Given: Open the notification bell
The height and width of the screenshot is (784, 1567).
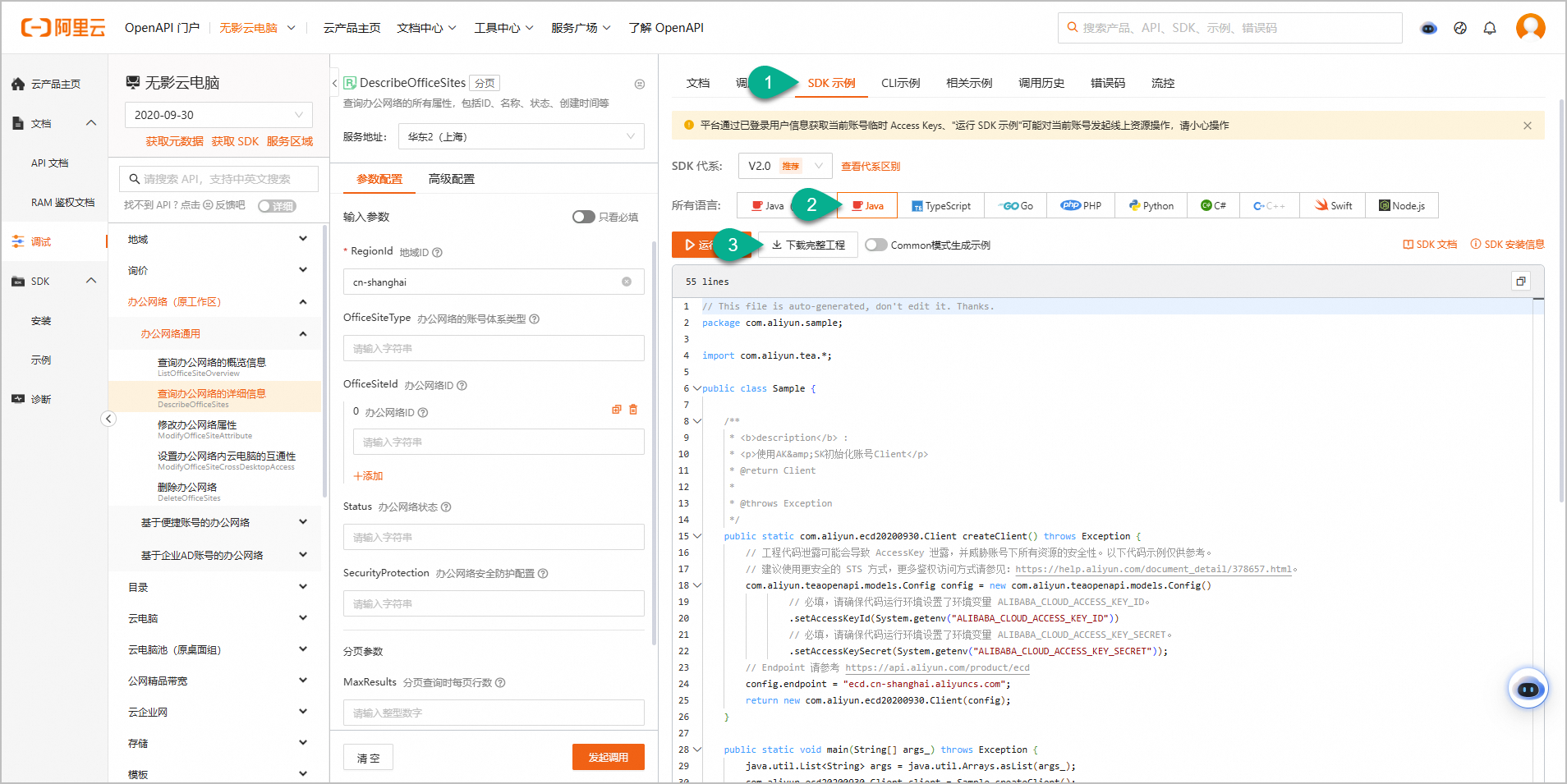Looking at the screenshot, I should point(1490,28).
